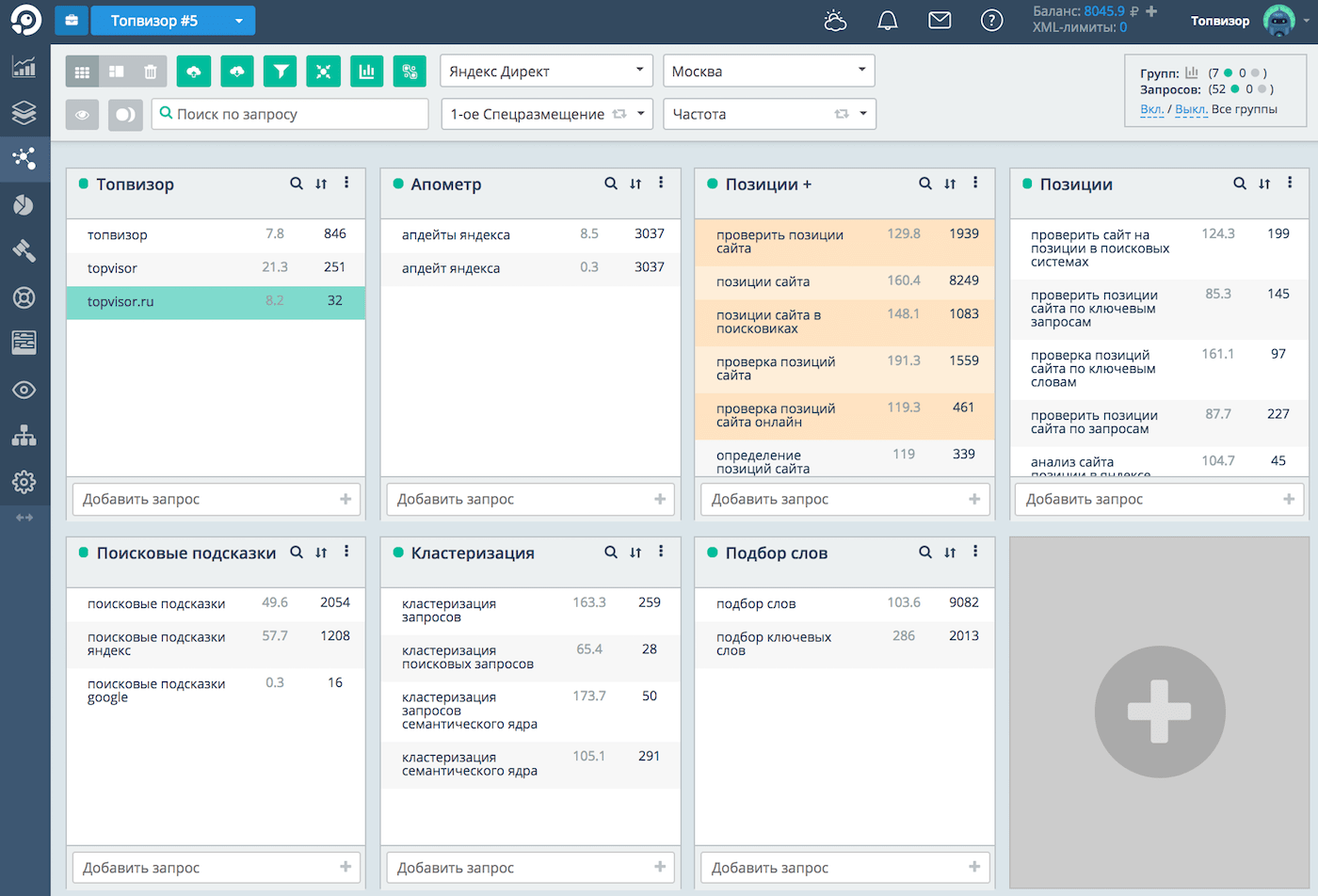Click the Поиск по запросу search field
The height and width of the screenshot is (896, 1318).
coord(290,115)
